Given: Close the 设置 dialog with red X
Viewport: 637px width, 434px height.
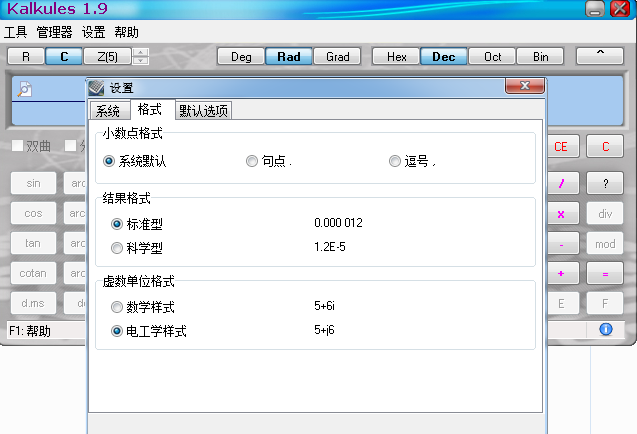Looking at the screenshot, I should click(x=525, y=86).
